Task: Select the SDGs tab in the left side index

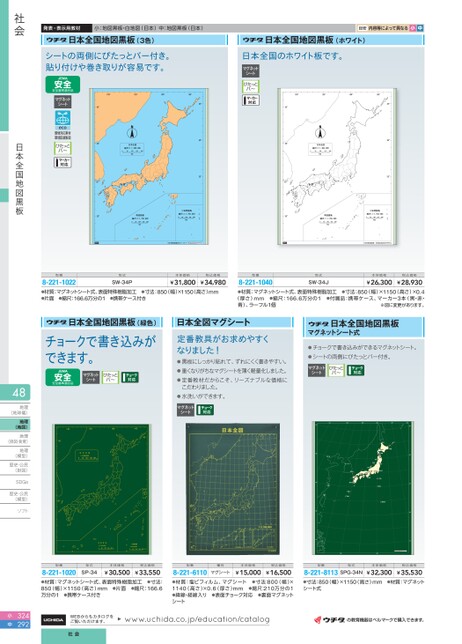Action: (15, 482)
